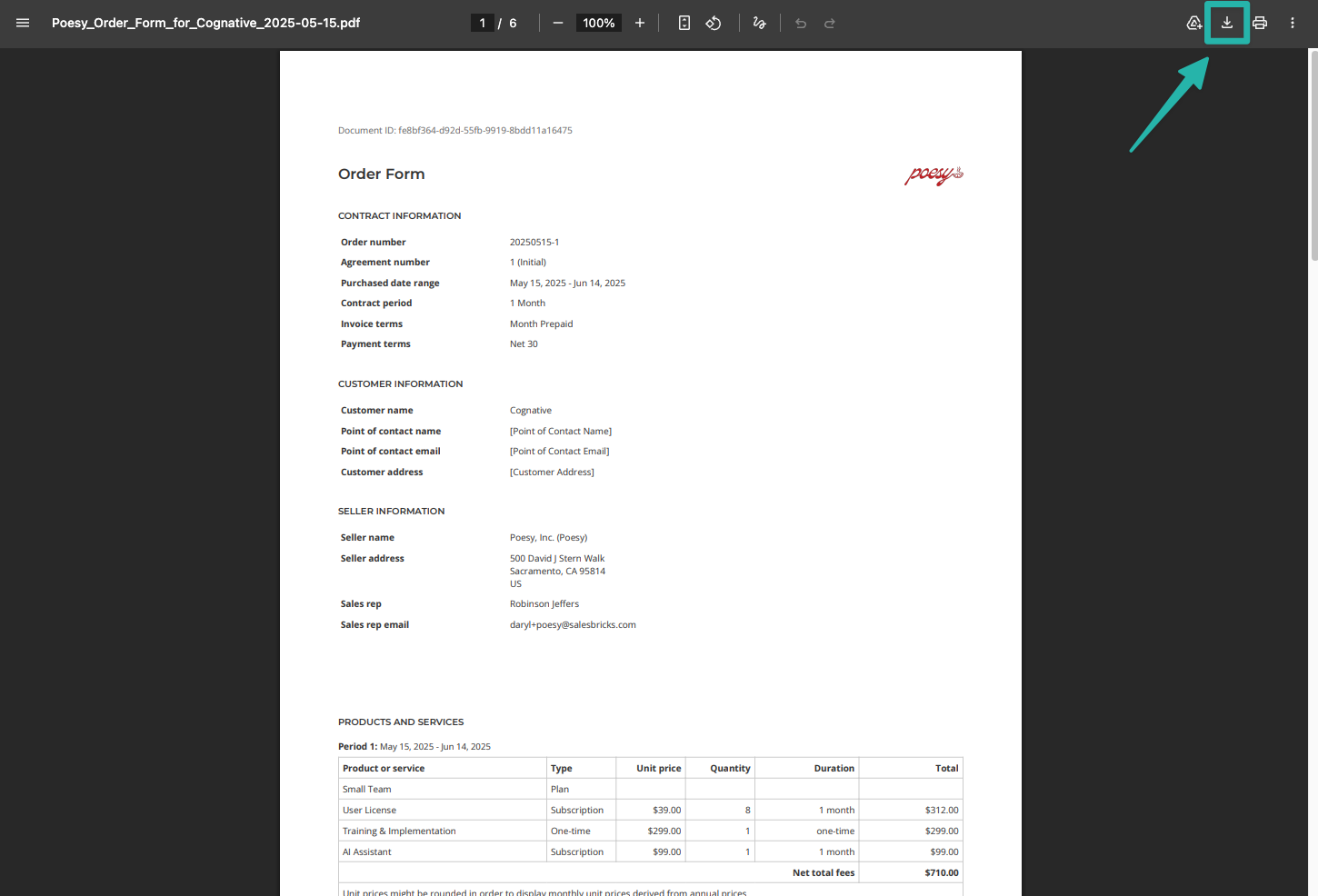
Task: Open the more actions menu
Action: (1293, 23)
